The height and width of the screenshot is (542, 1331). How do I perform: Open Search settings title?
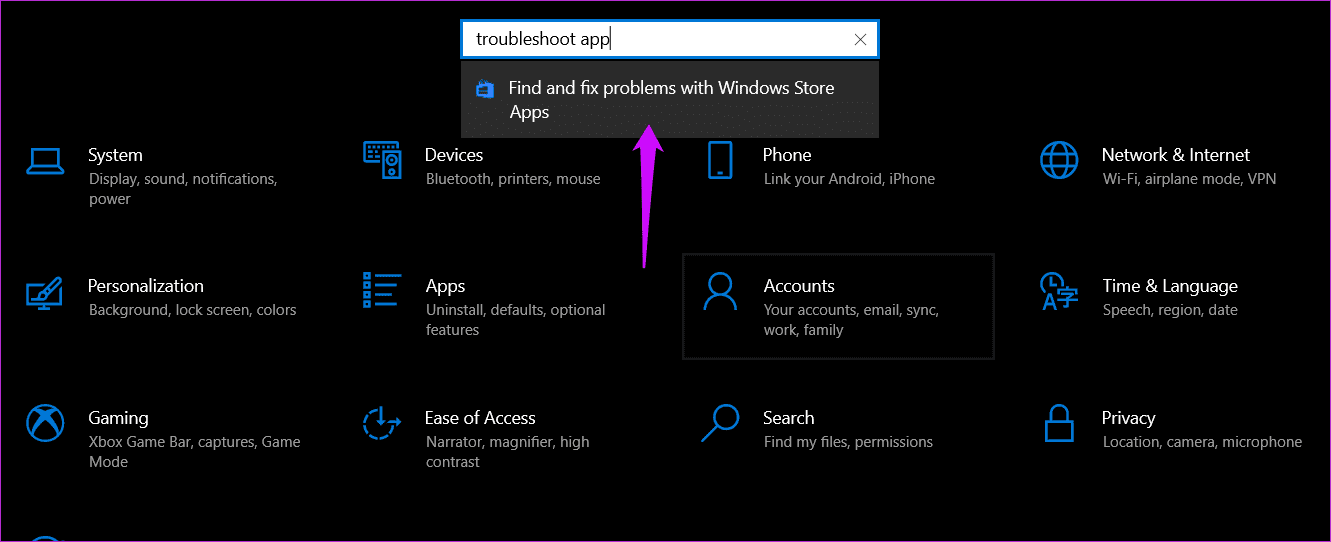(789, 418)
